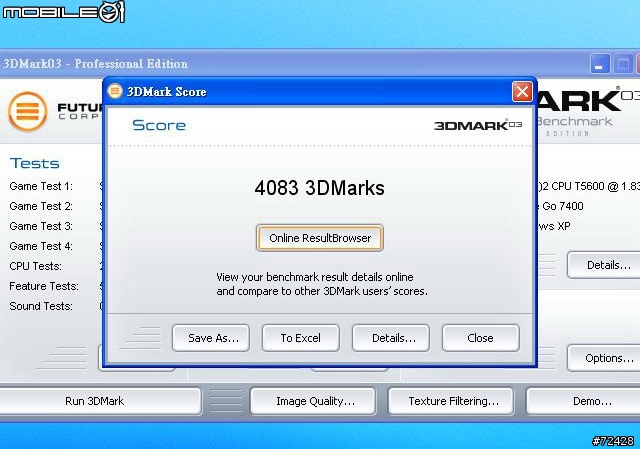Screen dimensions: 640x449
Task: Close the 3DMark Score dialog with X
Action: point(522,91)
